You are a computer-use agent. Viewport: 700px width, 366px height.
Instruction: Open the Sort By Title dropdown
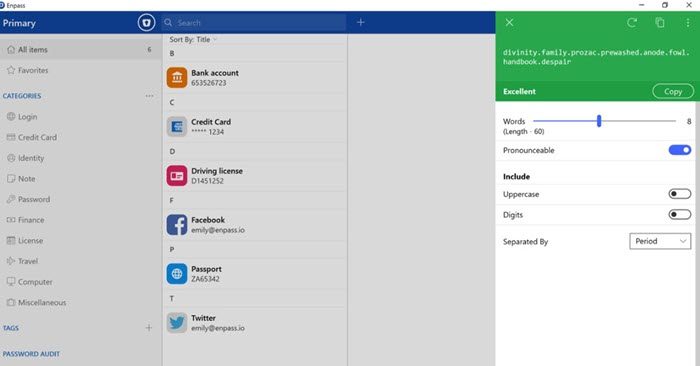(x=193, y=39)
